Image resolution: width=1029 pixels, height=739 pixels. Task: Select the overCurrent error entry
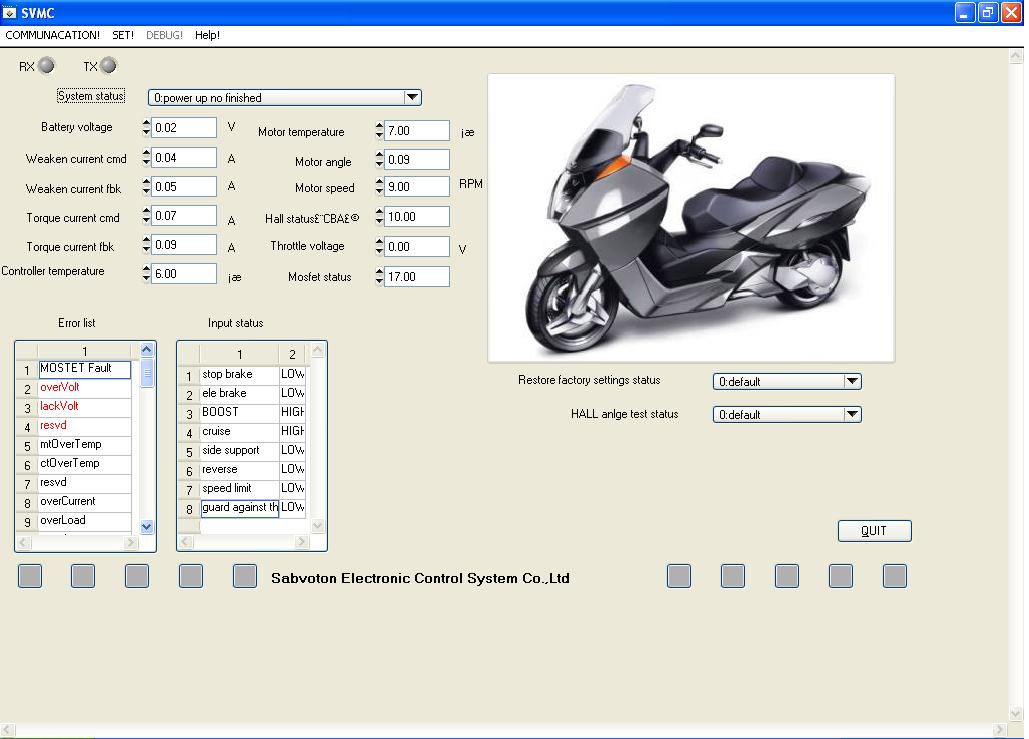[84, 501]
